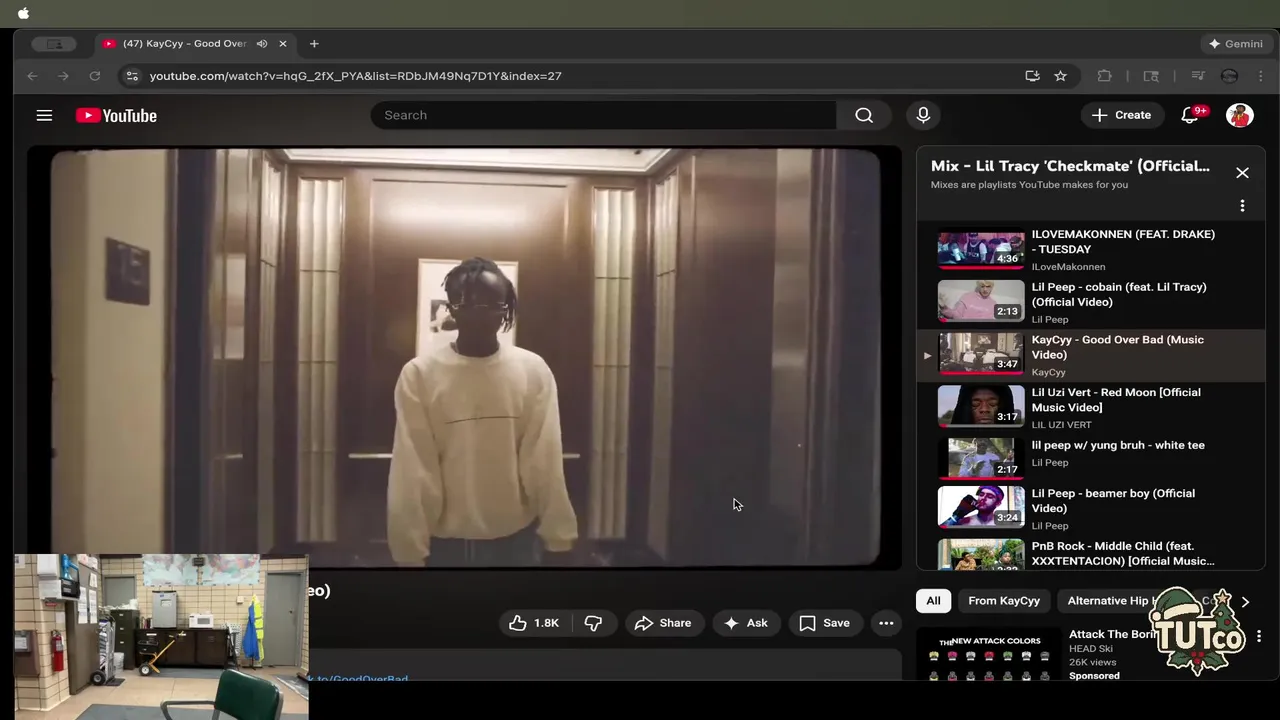The image size is (1280, 720).
Task: Click the 'Mix - Lil Tracy Checkmate' playlist heading
Action: (x=1070, y=166)
